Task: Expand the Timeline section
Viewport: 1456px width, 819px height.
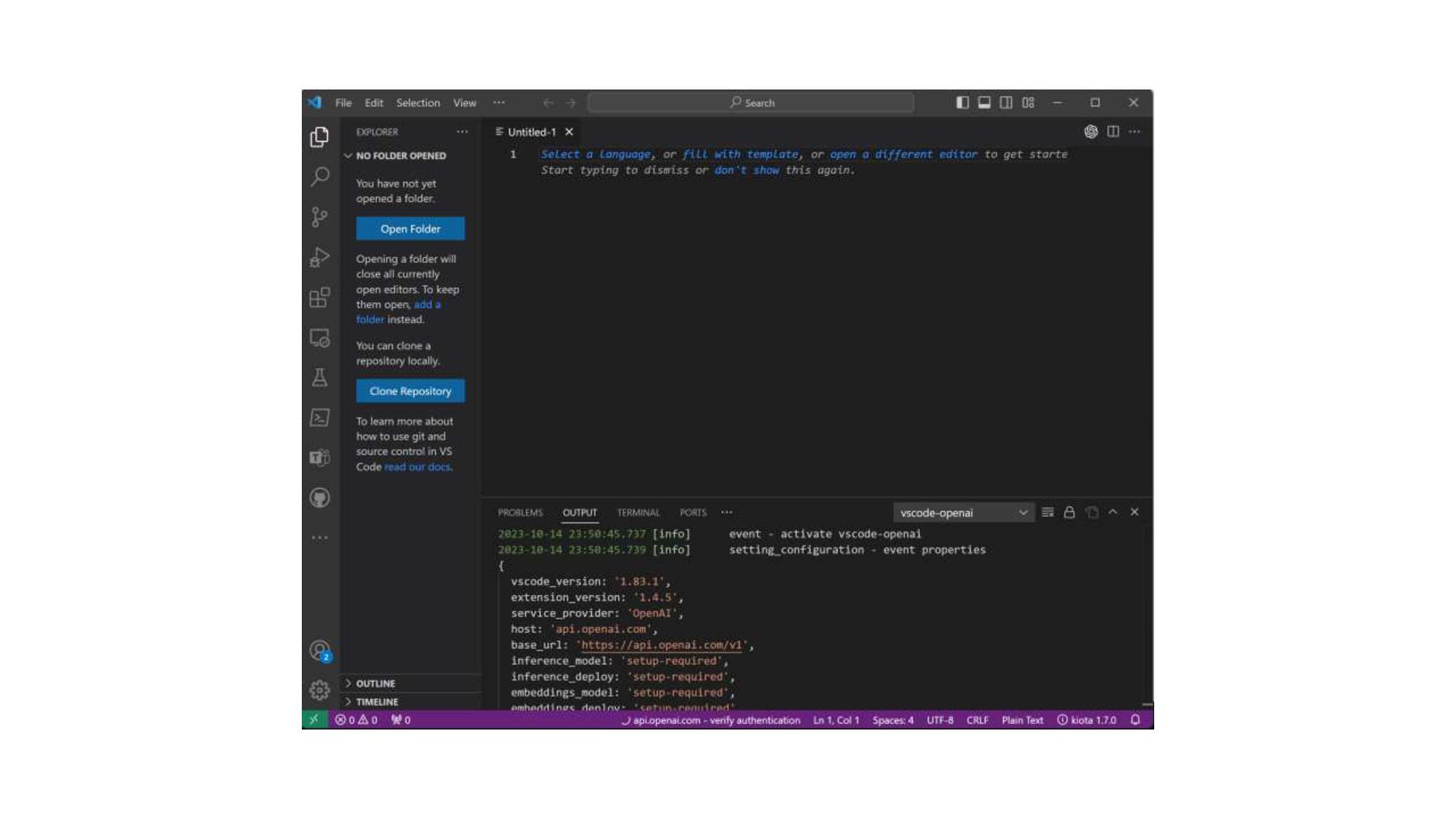Action: (x=411, y=701)
